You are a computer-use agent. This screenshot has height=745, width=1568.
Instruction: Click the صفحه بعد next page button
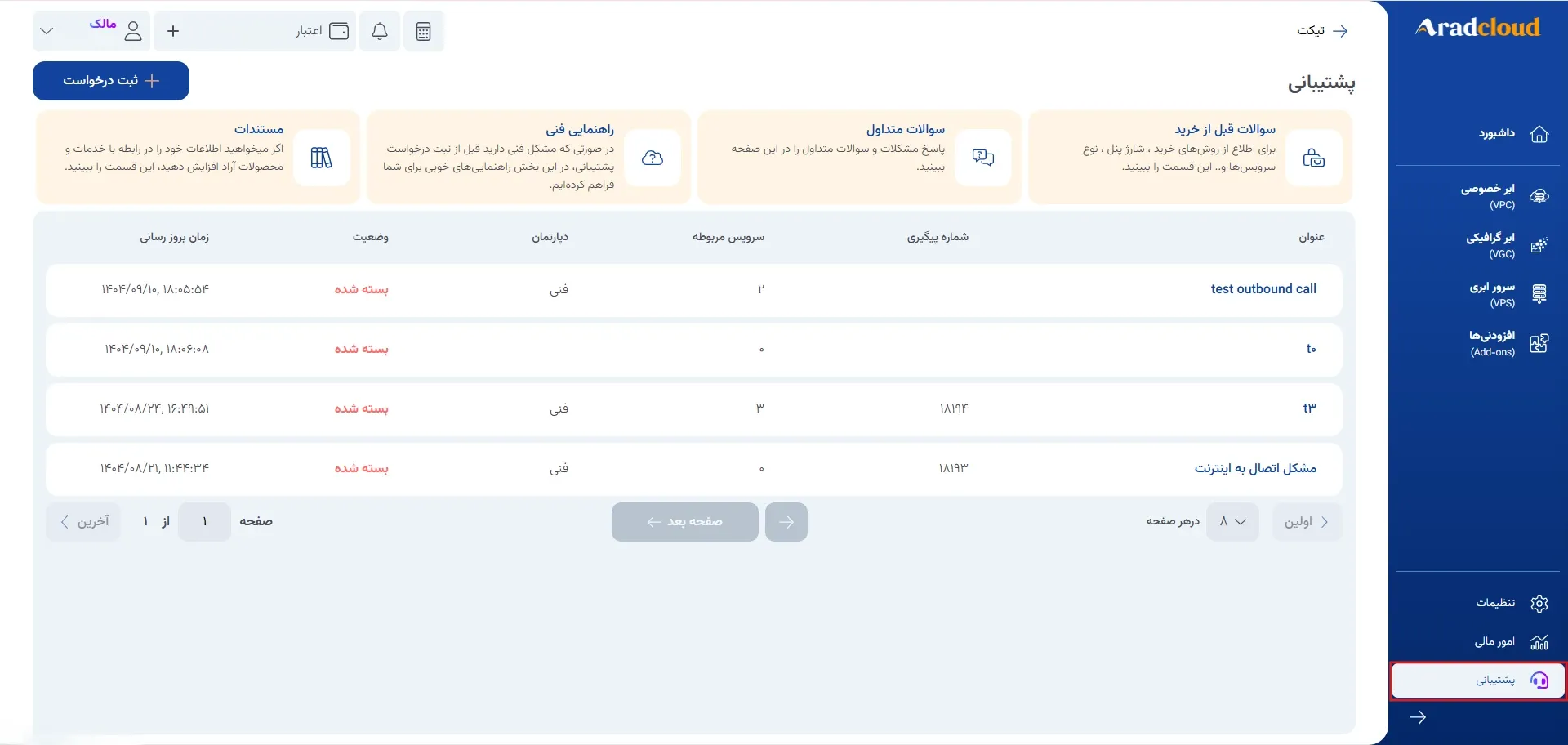(685, 522)
